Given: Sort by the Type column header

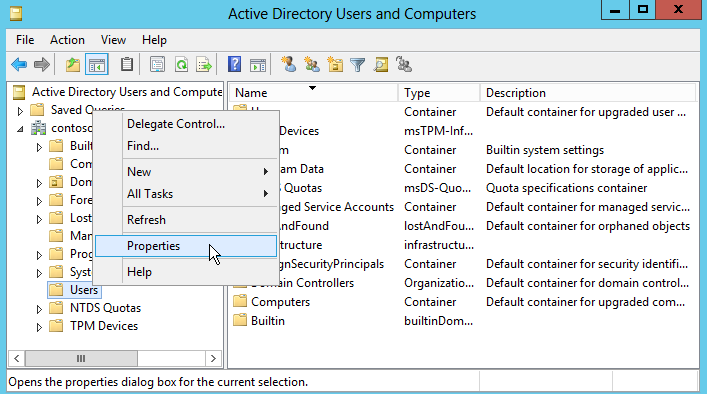Looking at the screenshot, I should (439, 93).
